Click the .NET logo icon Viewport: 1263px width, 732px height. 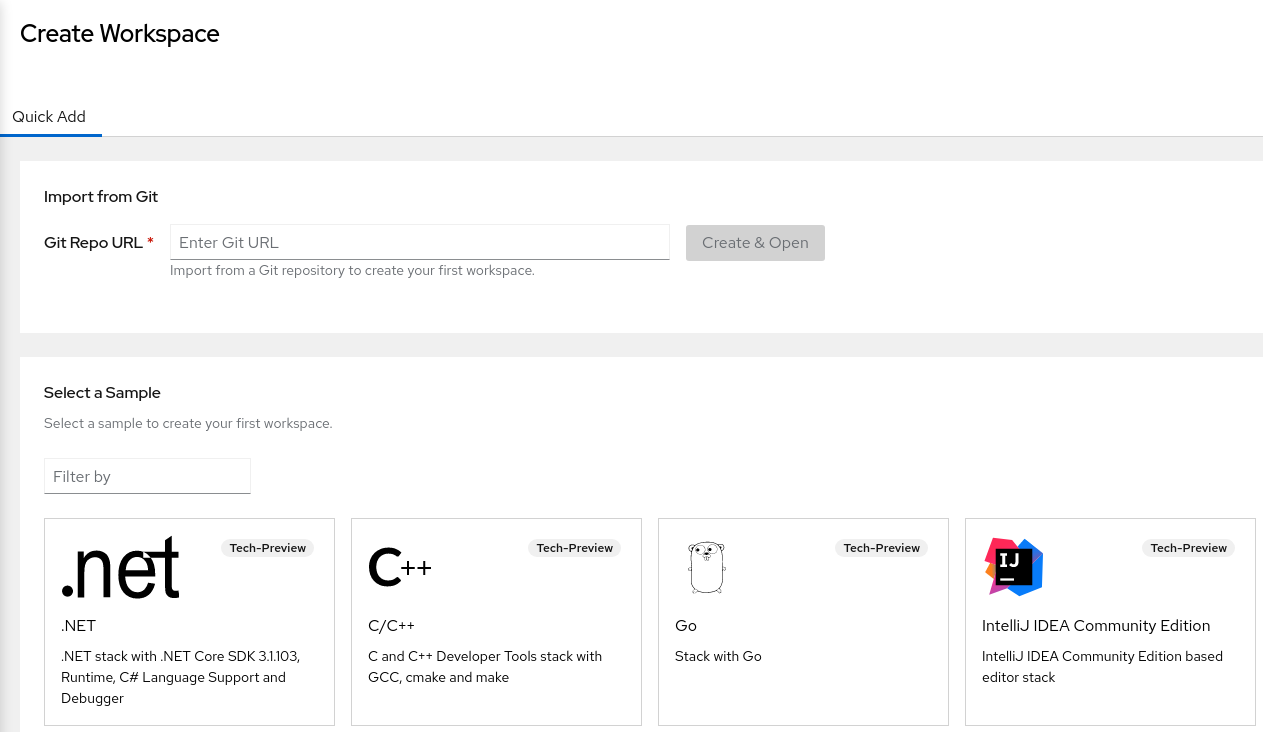click(120, 568)
